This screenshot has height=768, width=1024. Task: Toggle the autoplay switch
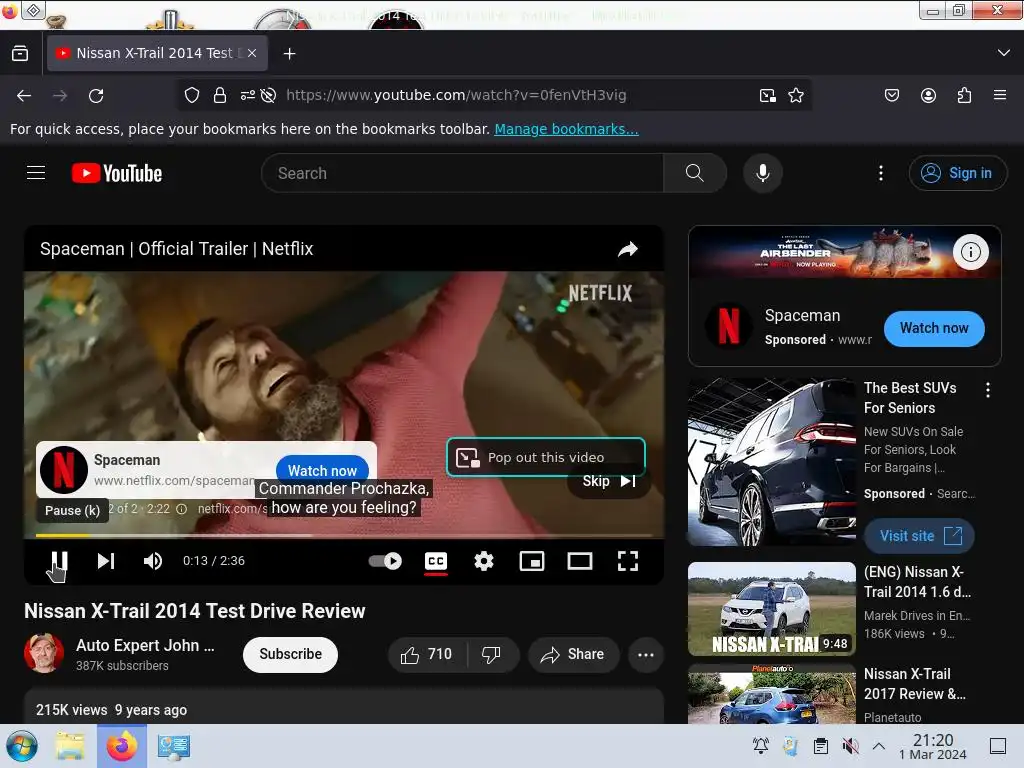point(385,561)
